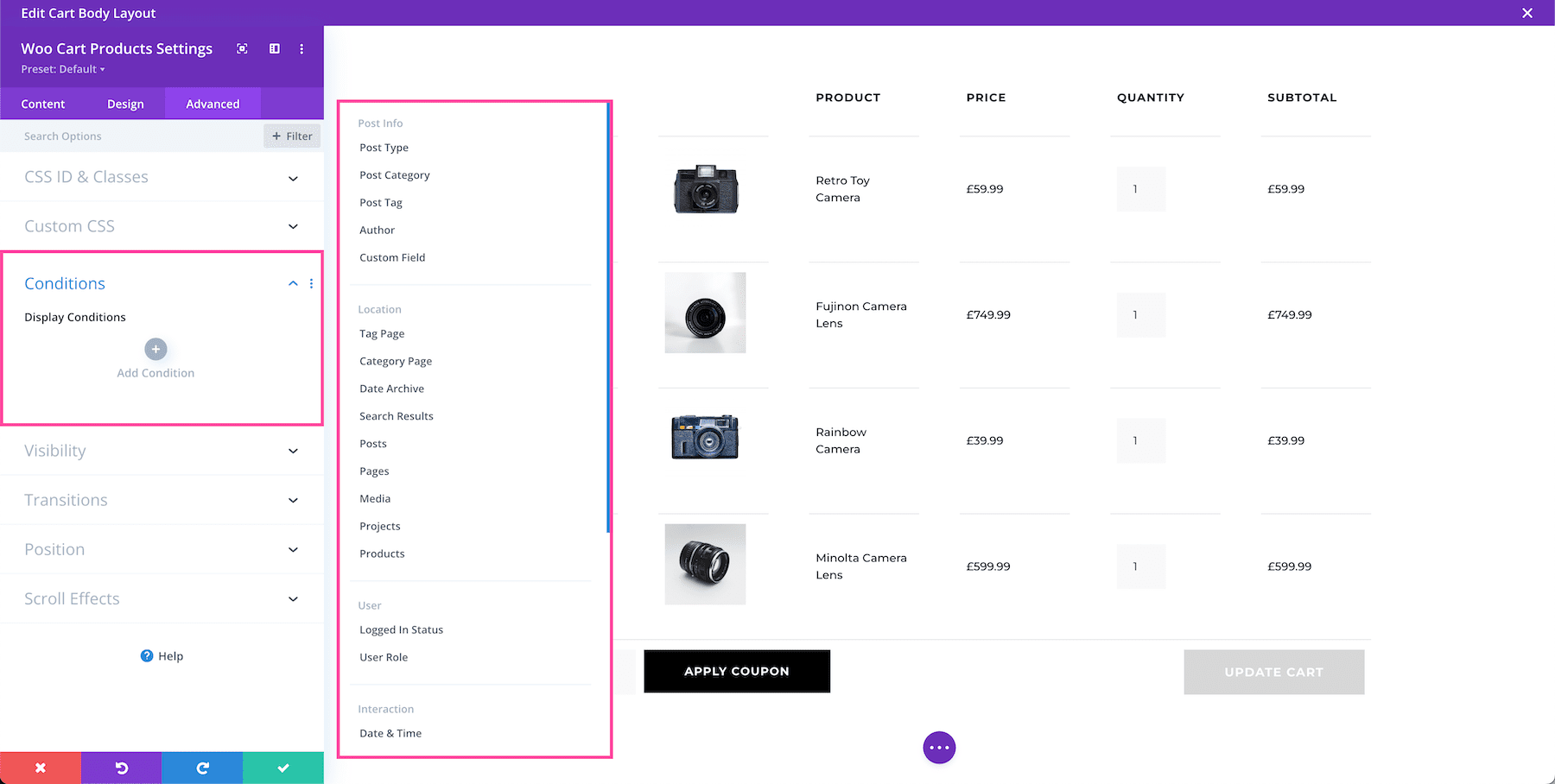Discard changes using the red X icon
The width and height of the screenshot is (1555, 784).
tap(41, 767)
